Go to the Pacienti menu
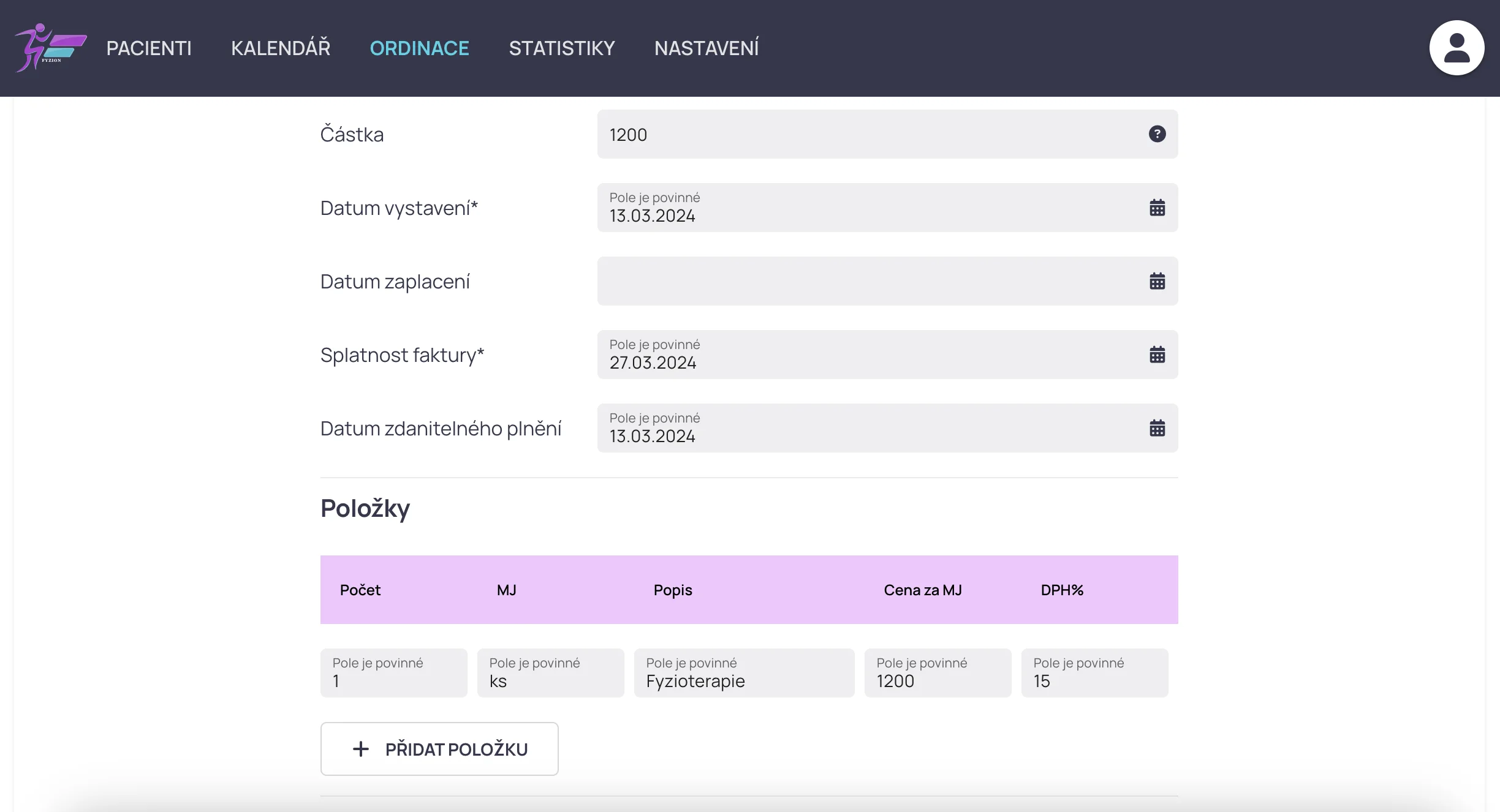 (149, 48)
